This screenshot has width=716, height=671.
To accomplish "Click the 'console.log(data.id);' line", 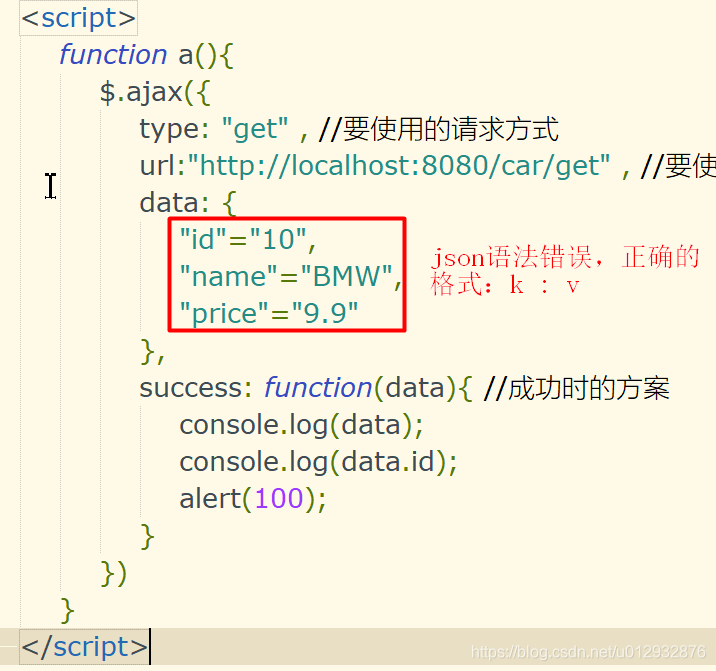I will tap(318, 462).
